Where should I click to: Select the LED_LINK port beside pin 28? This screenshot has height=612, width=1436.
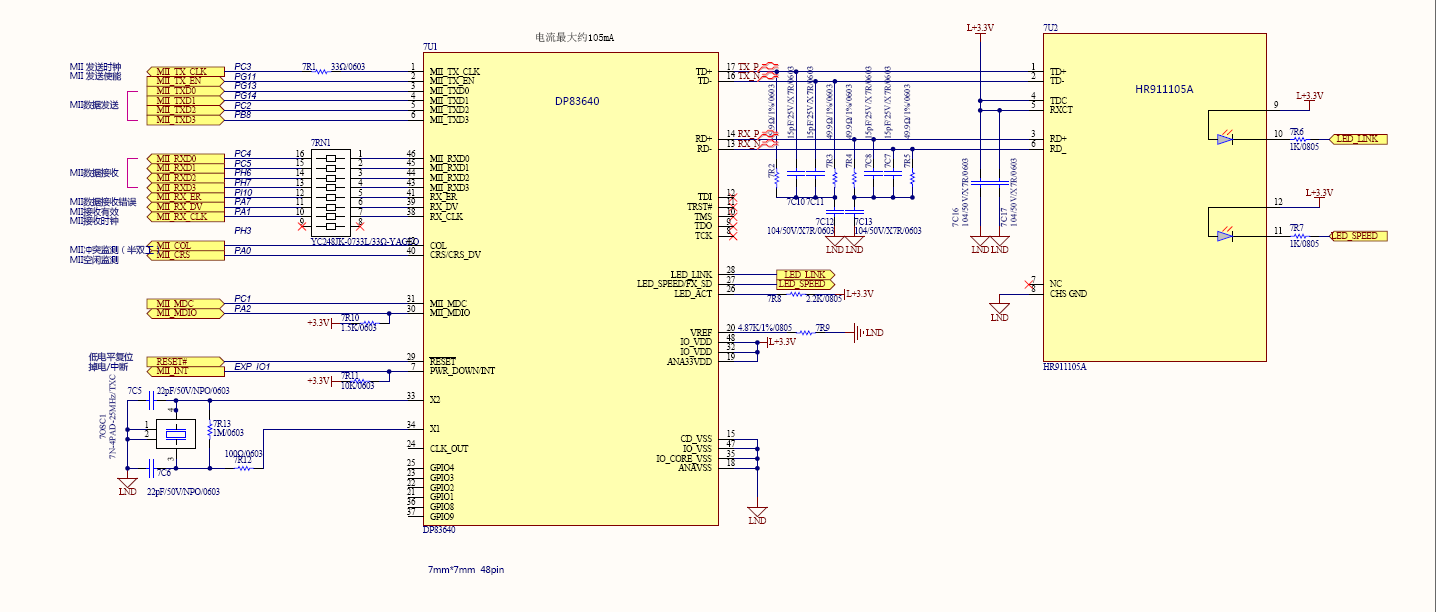pos(805,274)
